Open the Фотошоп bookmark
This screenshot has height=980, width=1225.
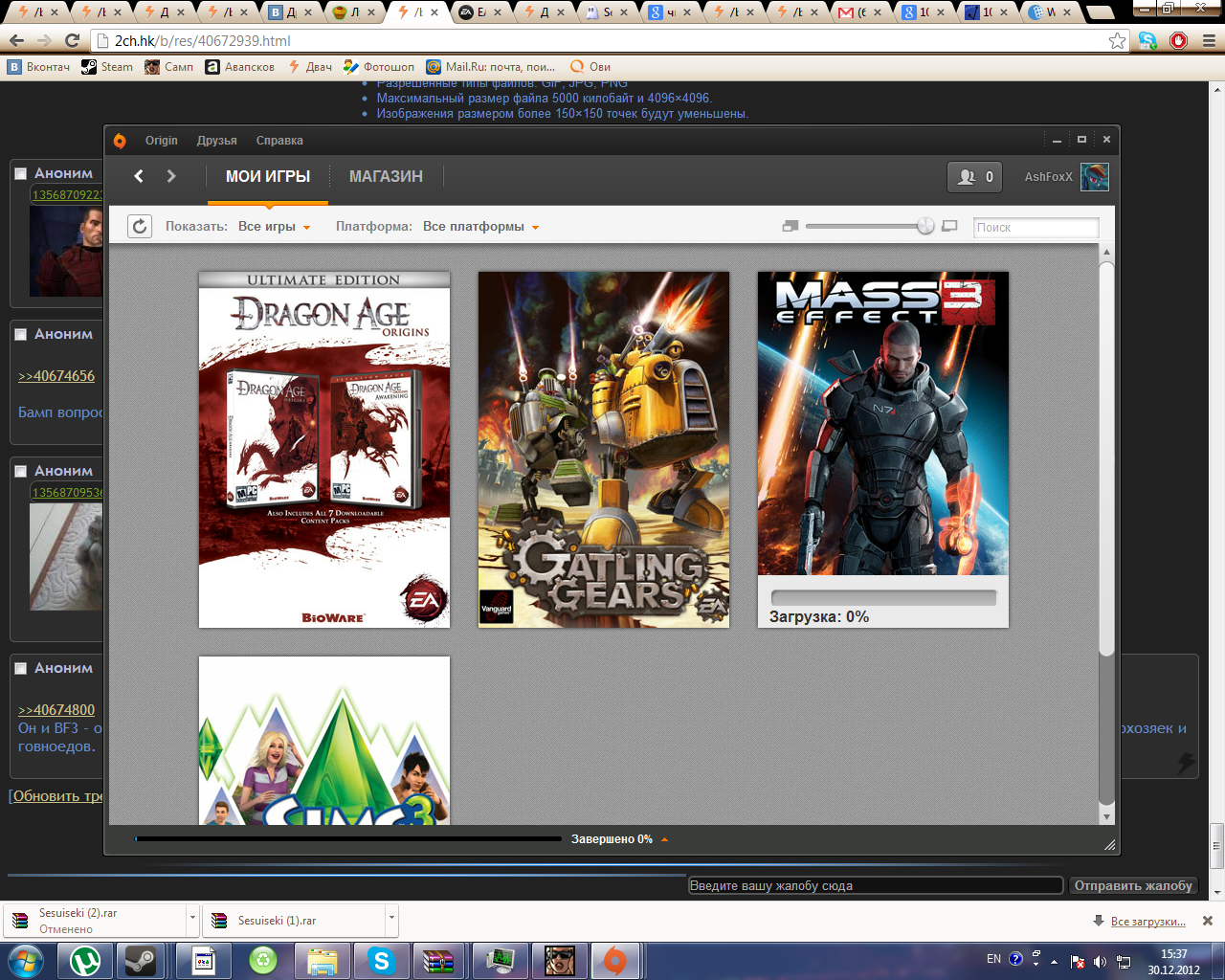tap(379, 67)
